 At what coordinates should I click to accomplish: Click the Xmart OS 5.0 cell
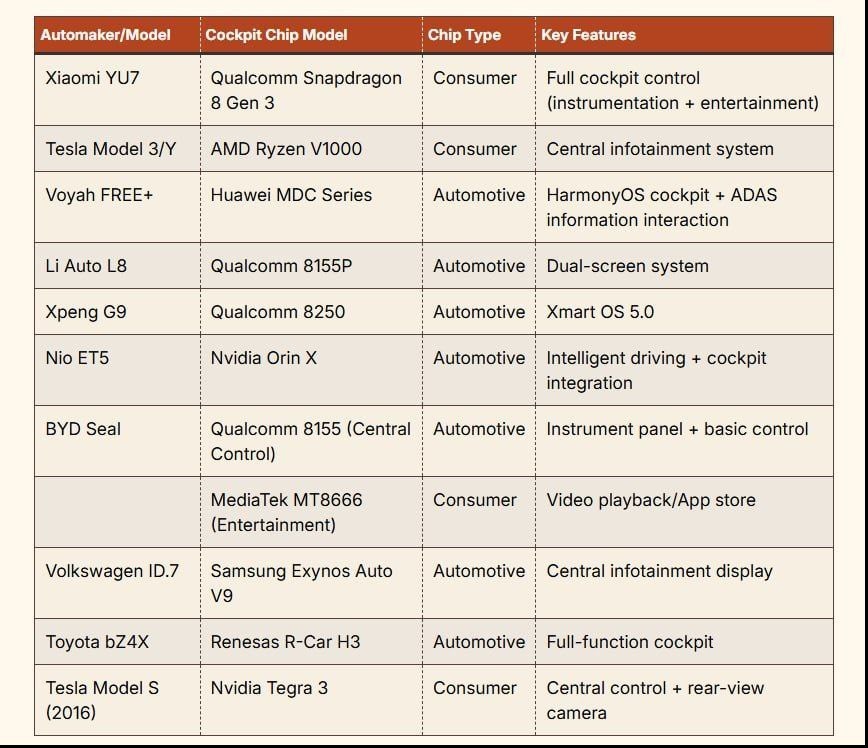coord(684,312)
